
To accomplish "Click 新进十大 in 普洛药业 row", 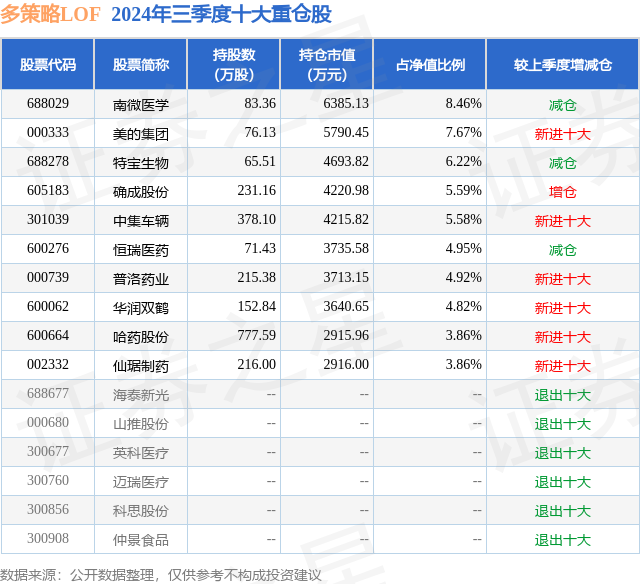I will point(563,279).
